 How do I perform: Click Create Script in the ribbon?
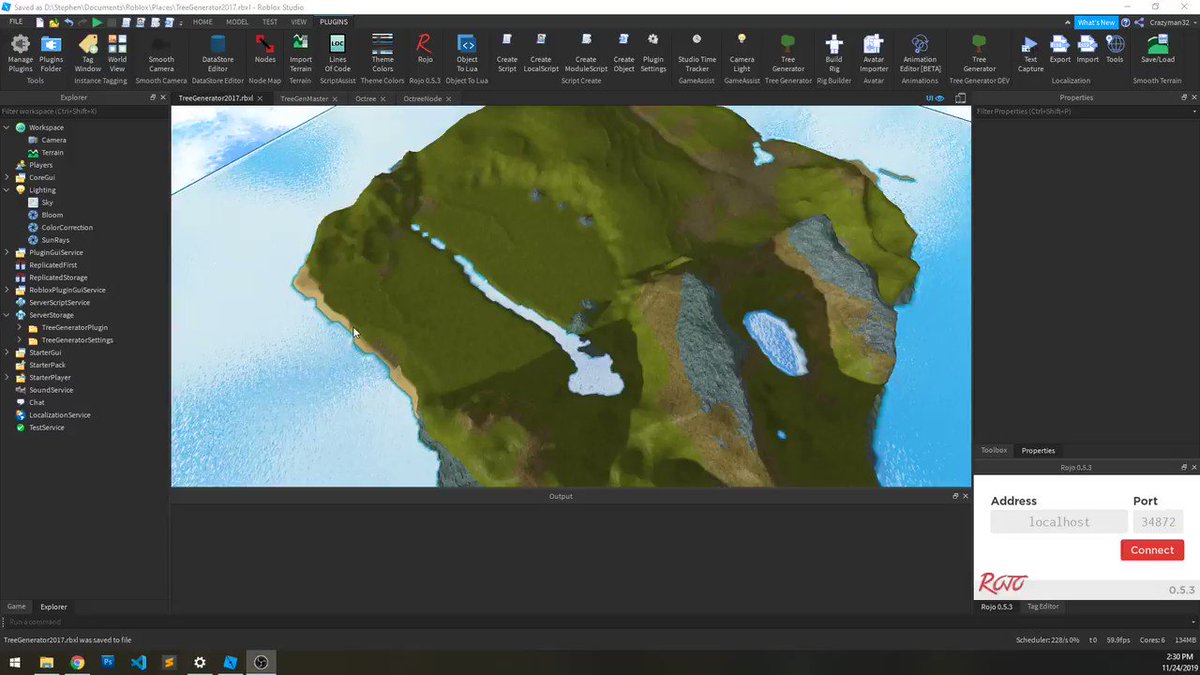pyautogui.click(x=507, y=52)
